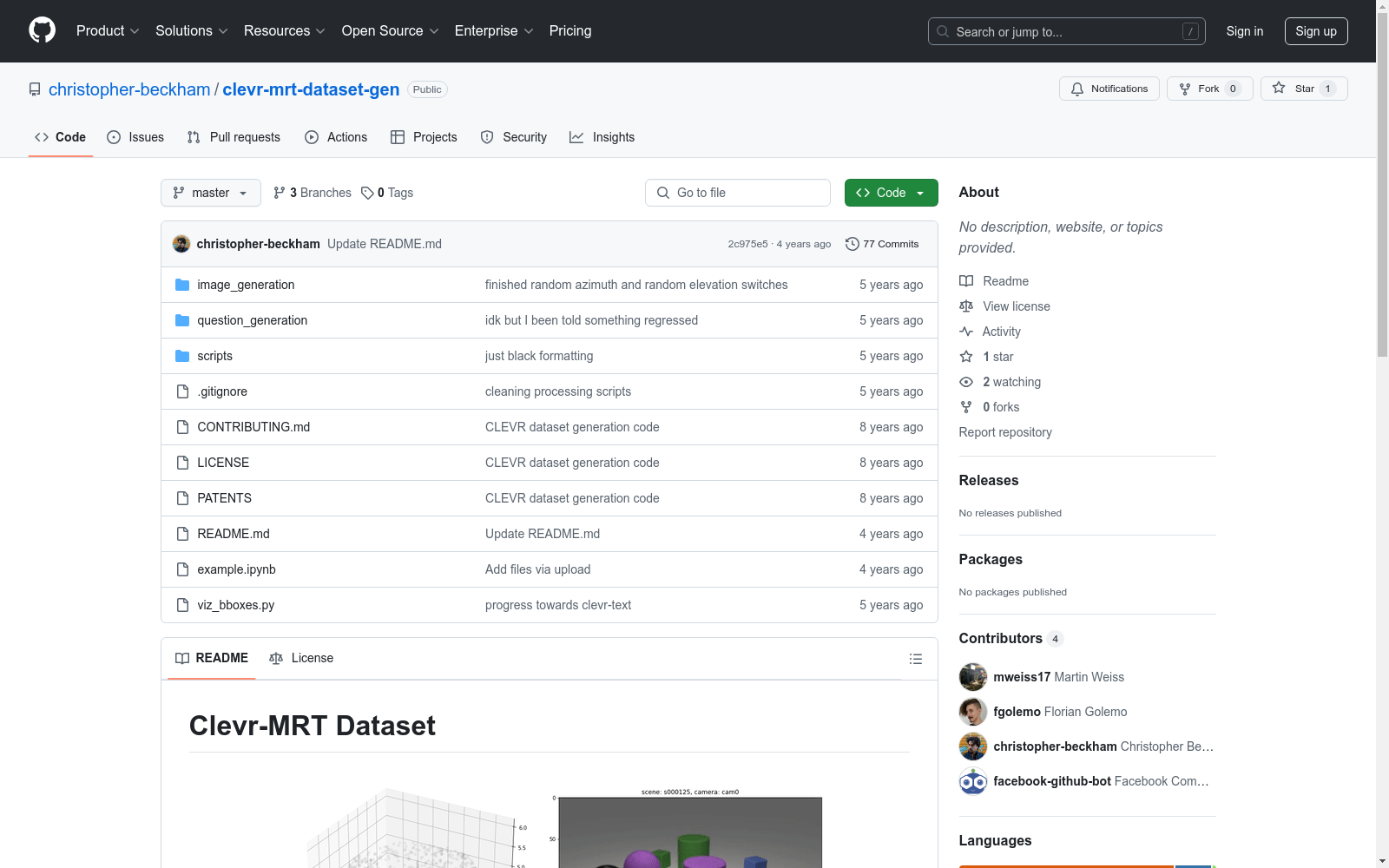Viewport: 1389px width, 868px height.
Task: Click the fork icon in Fork button
Action: [x=1185, y=89]
